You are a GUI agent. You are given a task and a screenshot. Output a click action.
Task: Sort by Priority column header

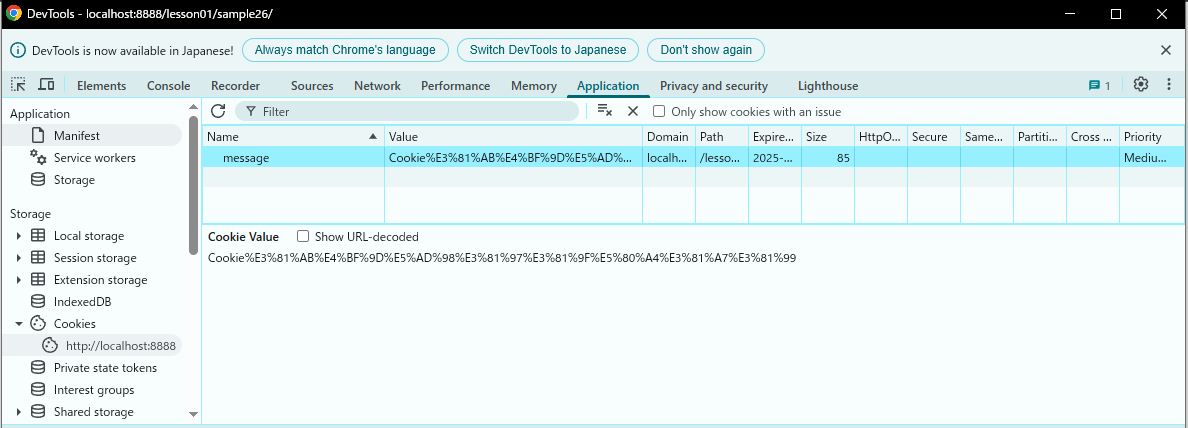point(1152,136)
